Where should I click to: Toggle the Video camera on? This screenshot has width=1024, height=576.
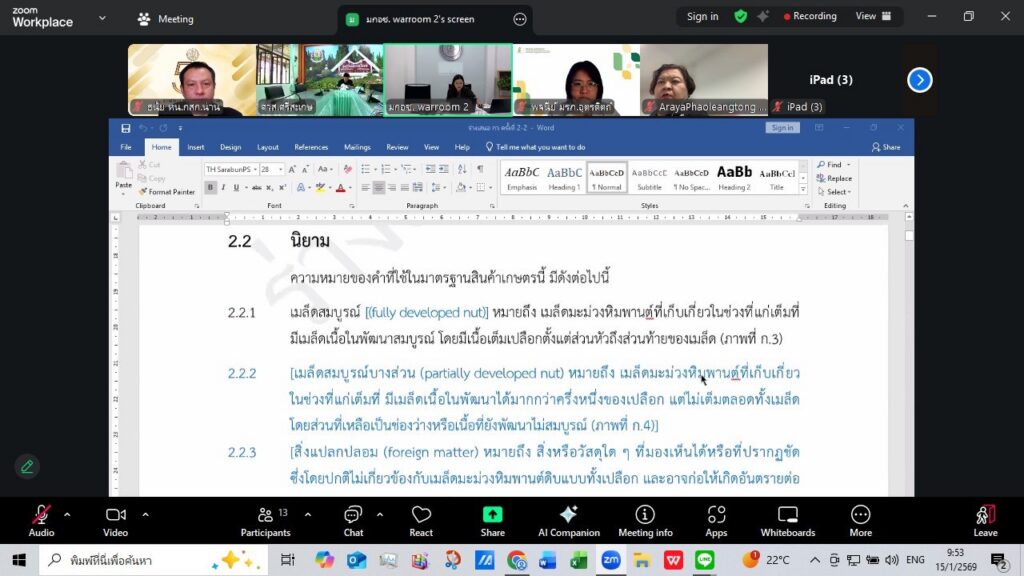pyautogui.click(x=116, y=520)
